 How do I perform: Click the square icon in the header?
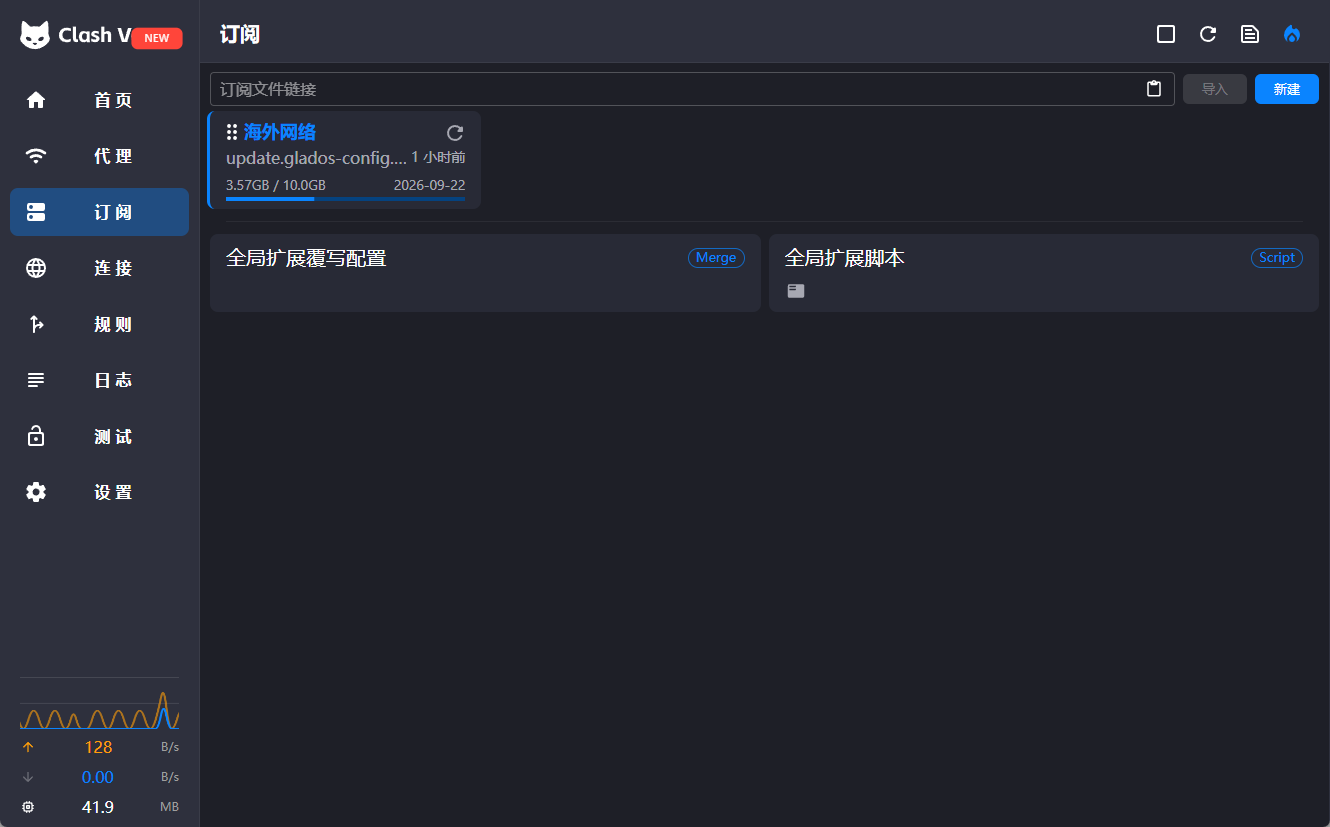(1166, 34)
